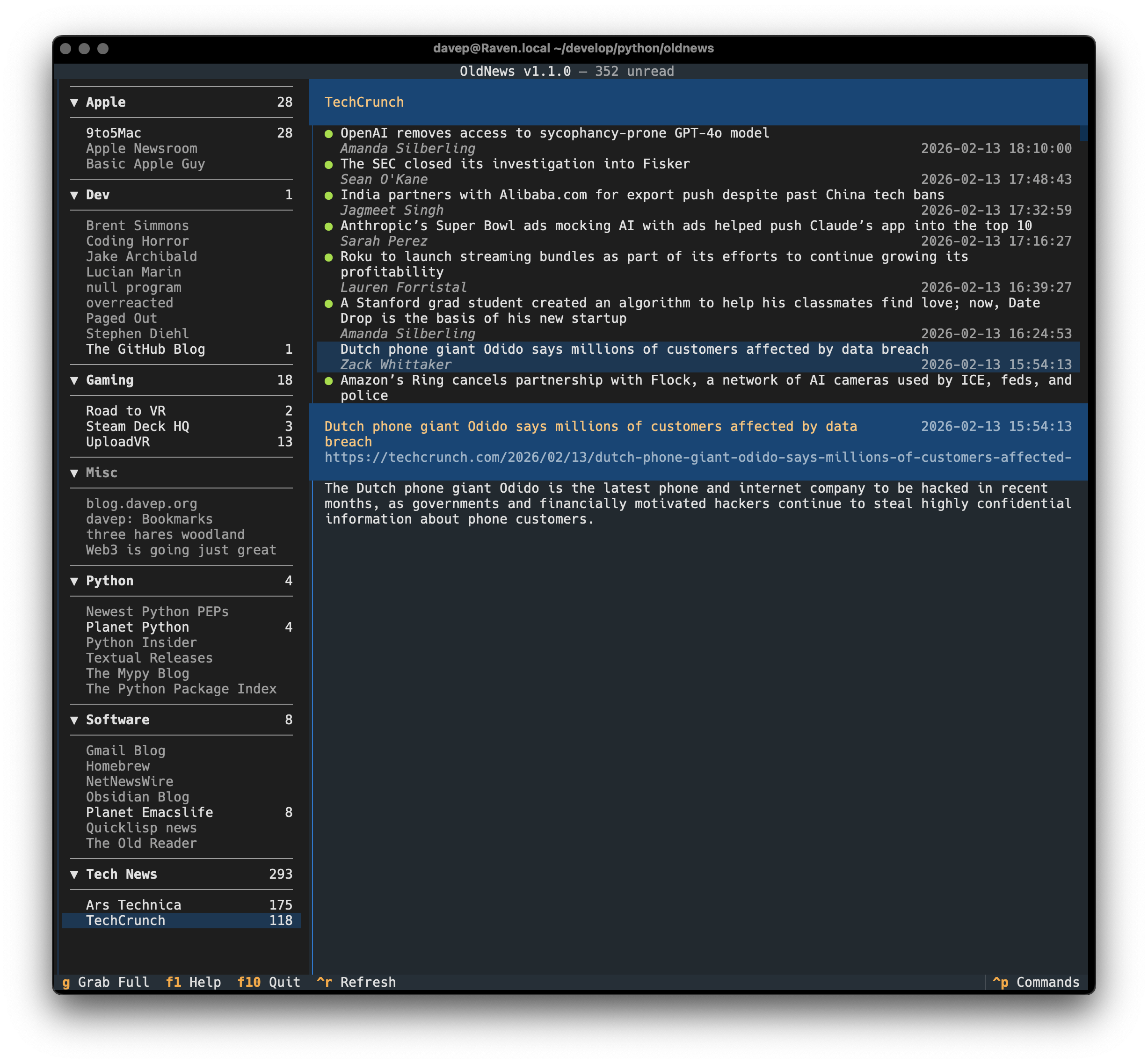Screen dimensions: 1148x1064
Task: Open the UploadVR subscription
Action: 117,442
